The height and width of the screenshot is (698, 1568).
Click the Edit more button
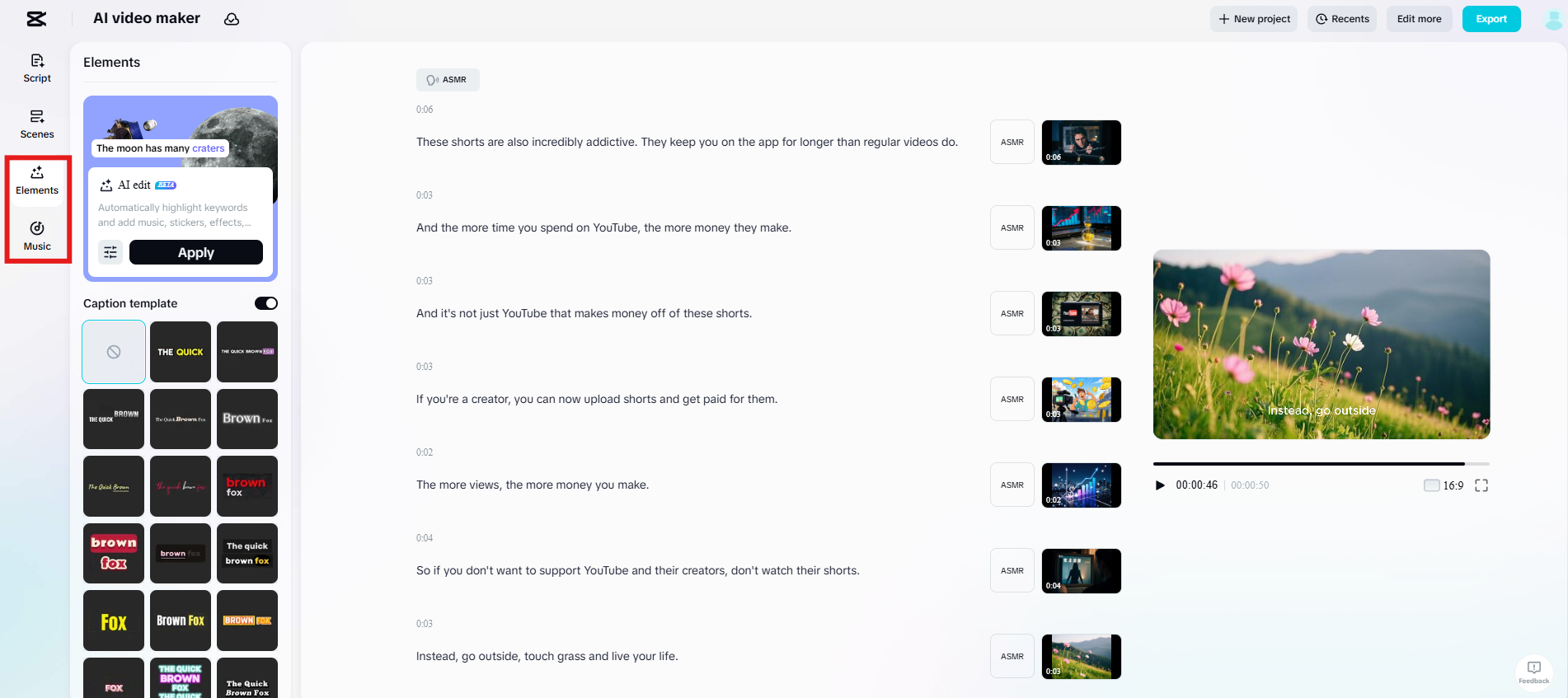coord(1420,19)
